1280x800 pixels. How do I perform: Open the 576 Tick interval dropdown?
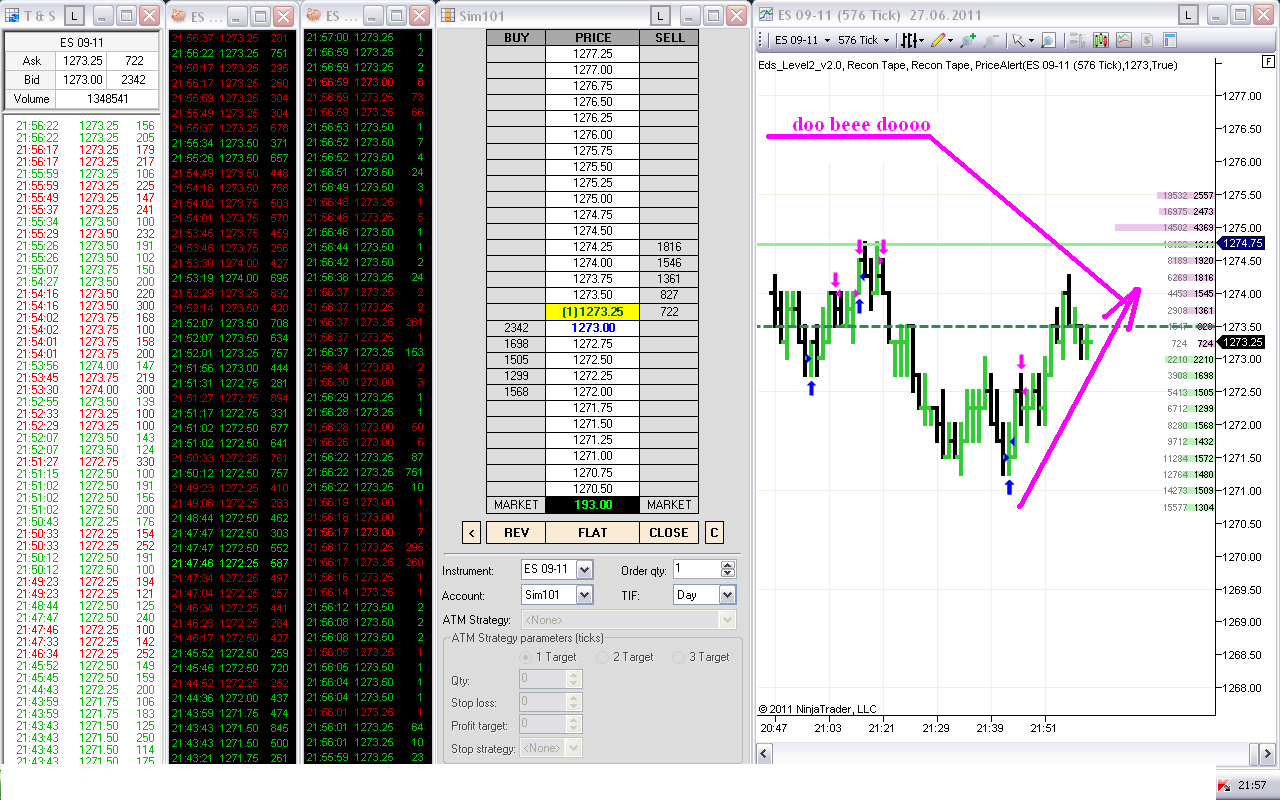(x=864, y=40)
